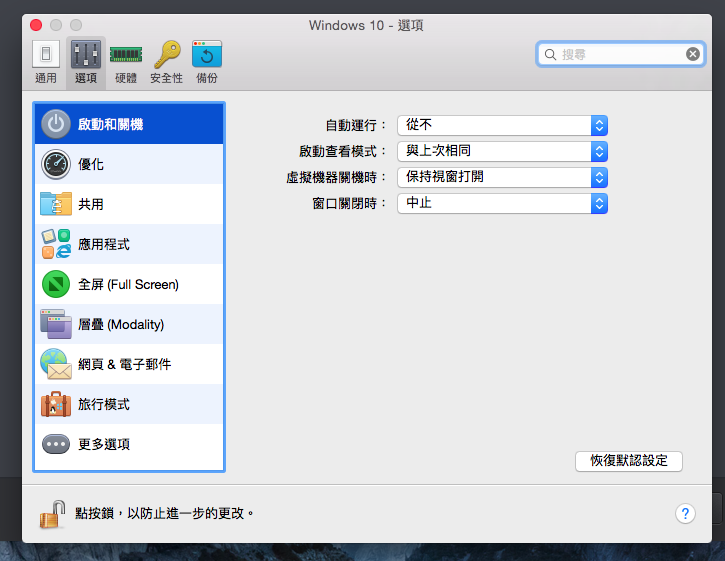Select 共用 in the sidebar list
The width and height of the screenshot is (725, 561).
point(129,204)
